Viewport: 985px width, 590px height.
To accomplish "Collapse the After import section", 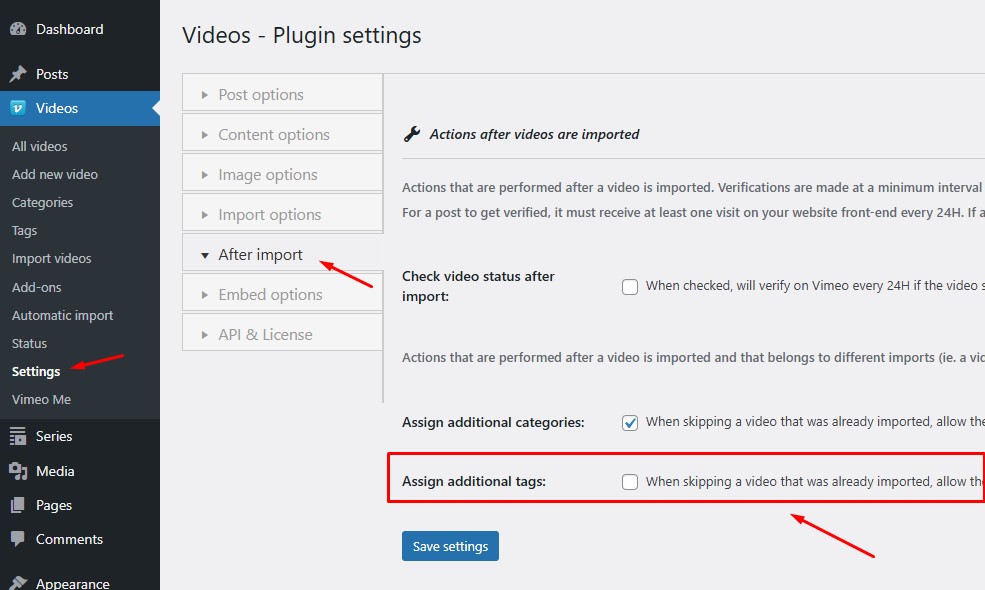I will coord(260,255).
